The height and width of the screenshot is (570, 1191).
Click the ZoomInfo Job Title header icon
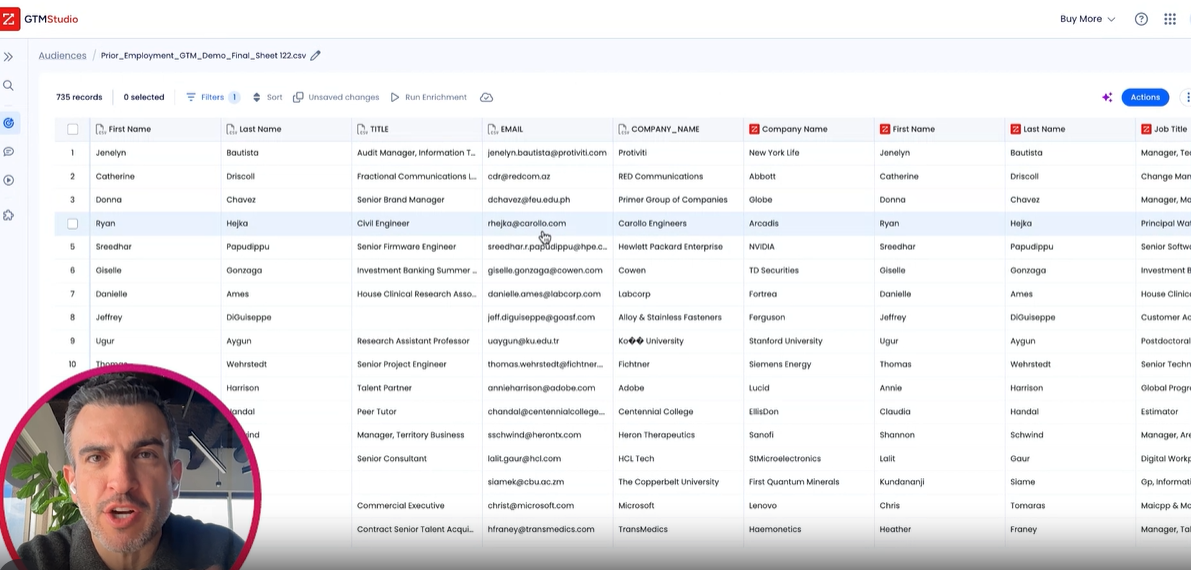[x=1145, y=129]
